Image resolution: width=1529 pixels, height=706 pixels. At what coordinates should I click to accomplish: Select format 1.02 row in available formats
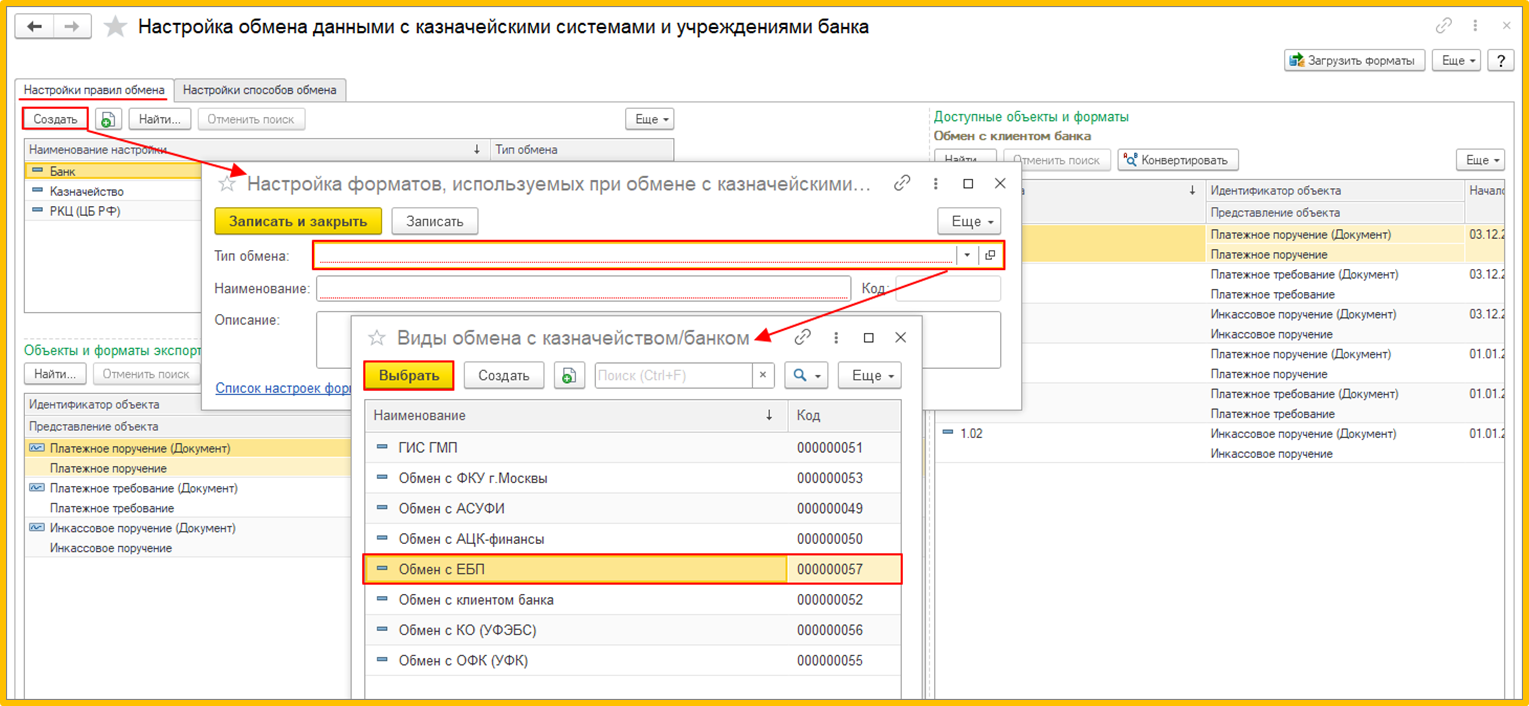(1221, 443)
